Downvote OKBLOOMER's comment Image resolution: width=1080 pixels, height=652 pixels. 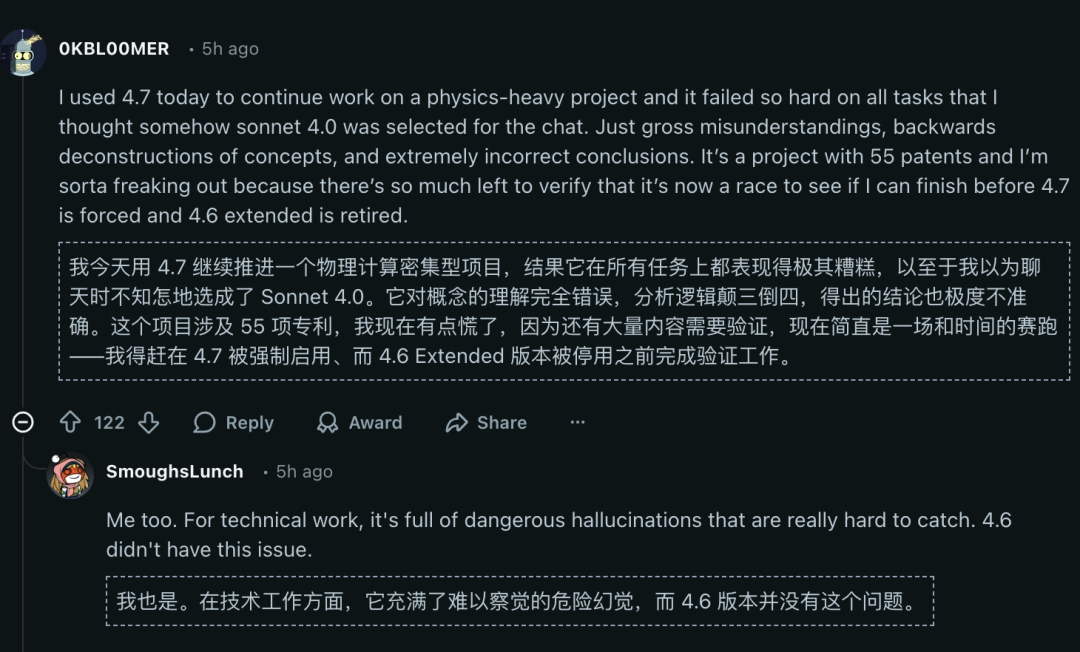coord(149,423)
